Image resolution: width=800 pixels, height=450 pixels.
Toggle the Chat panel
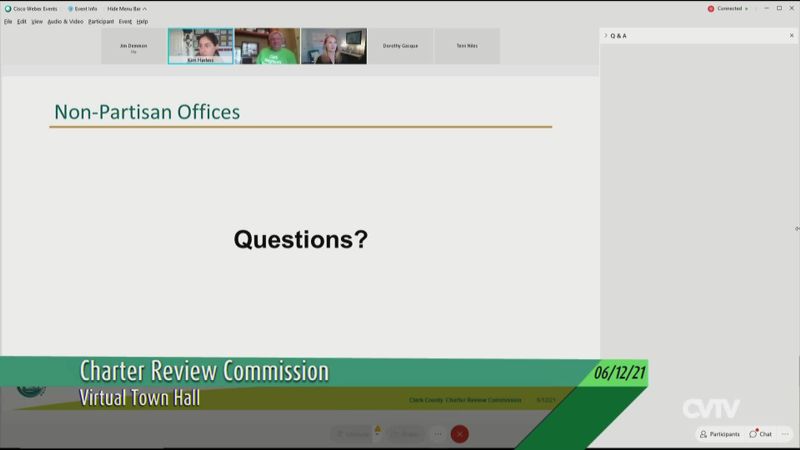[761, 434]
